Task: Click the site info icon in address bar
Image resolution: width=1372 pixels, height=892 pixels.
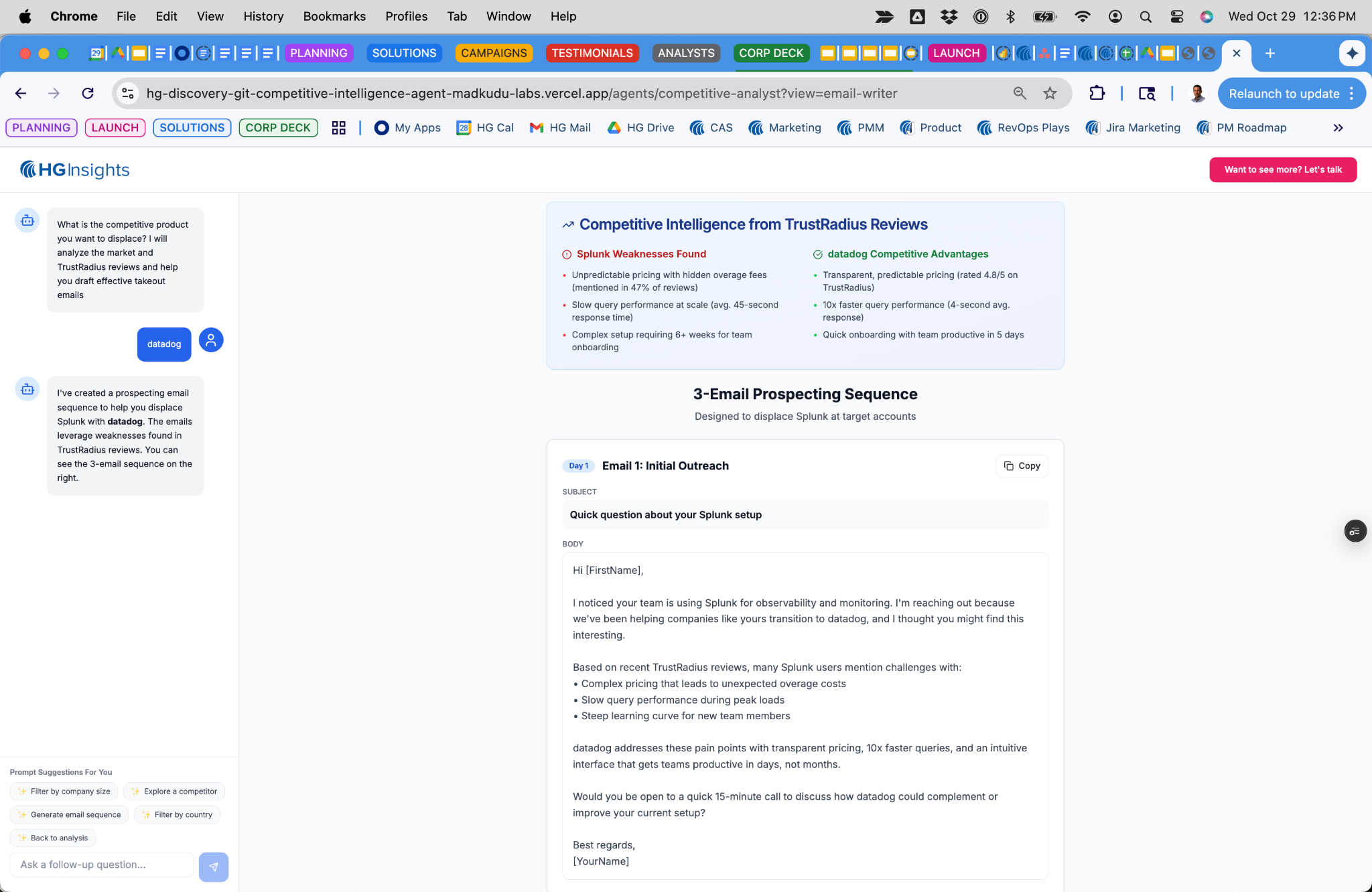Action: pos(128,94)
